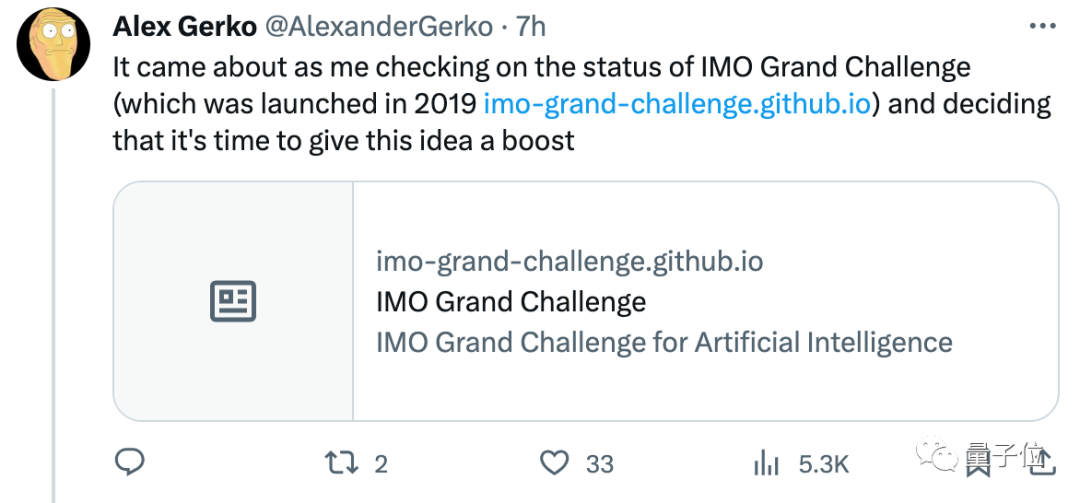Click the card description about Artificial Intelligence
Image resolution: width=1080 pixels, height=503 pixels.
coord(664,342)
